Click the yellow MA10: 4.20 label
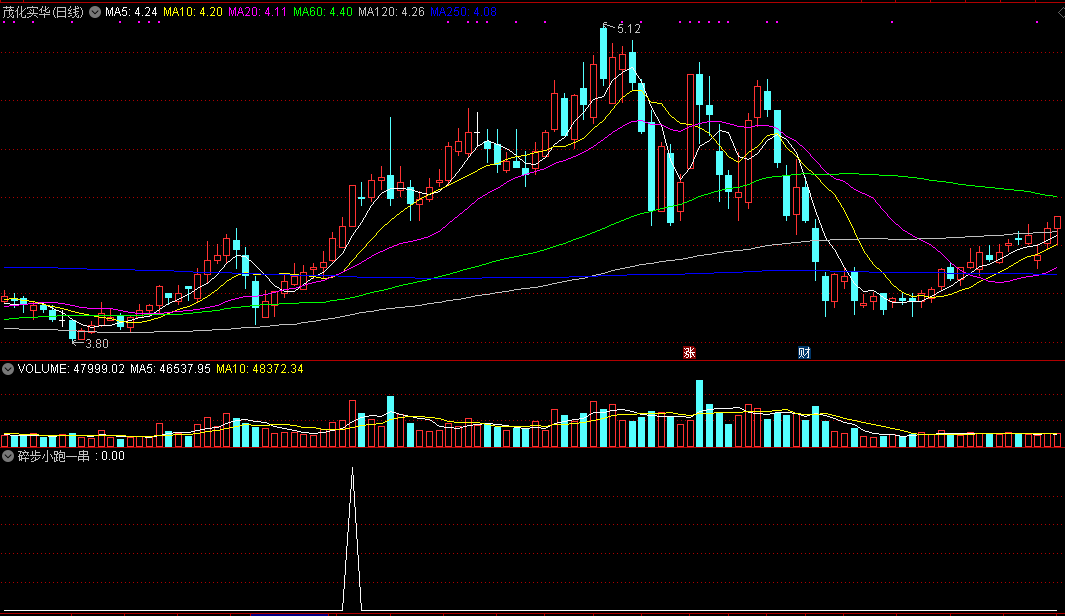The height and width of the screenshot is (616, 1065). point(193,12)
